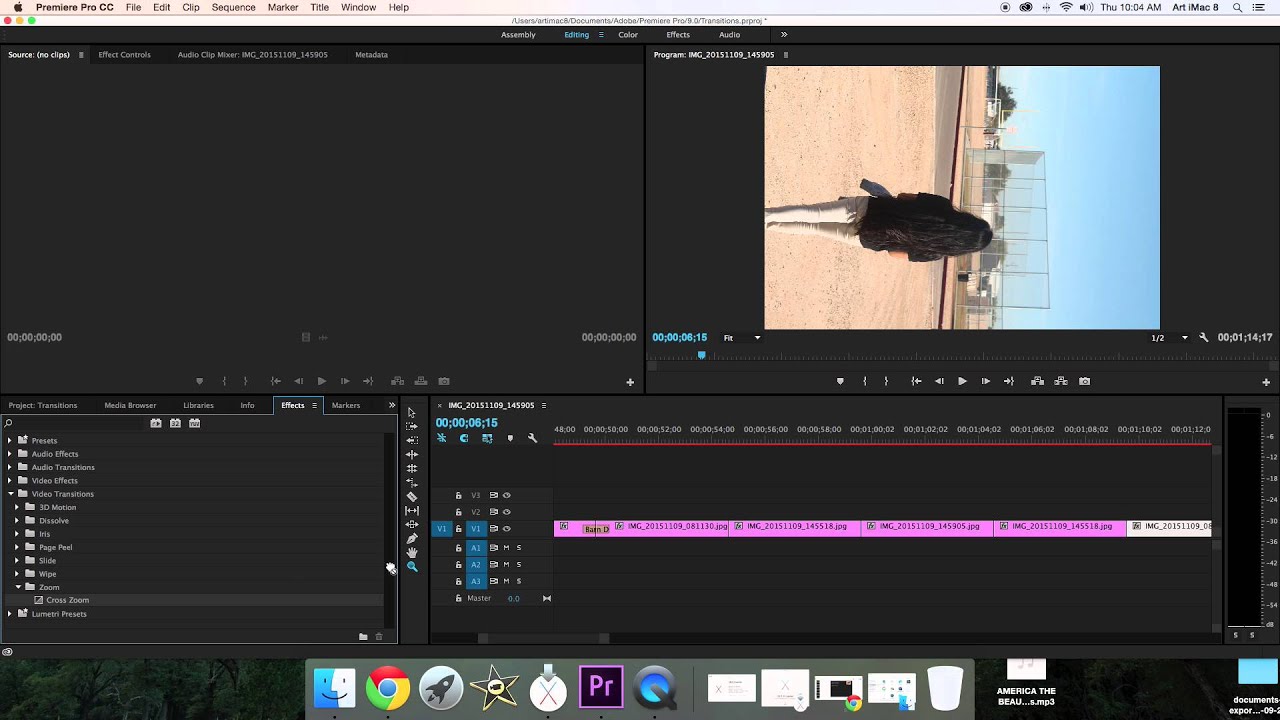Toggle sequence nest insert option
Image resolution: width=1280 pixels, height=720 pixels.
coord(441,438)
